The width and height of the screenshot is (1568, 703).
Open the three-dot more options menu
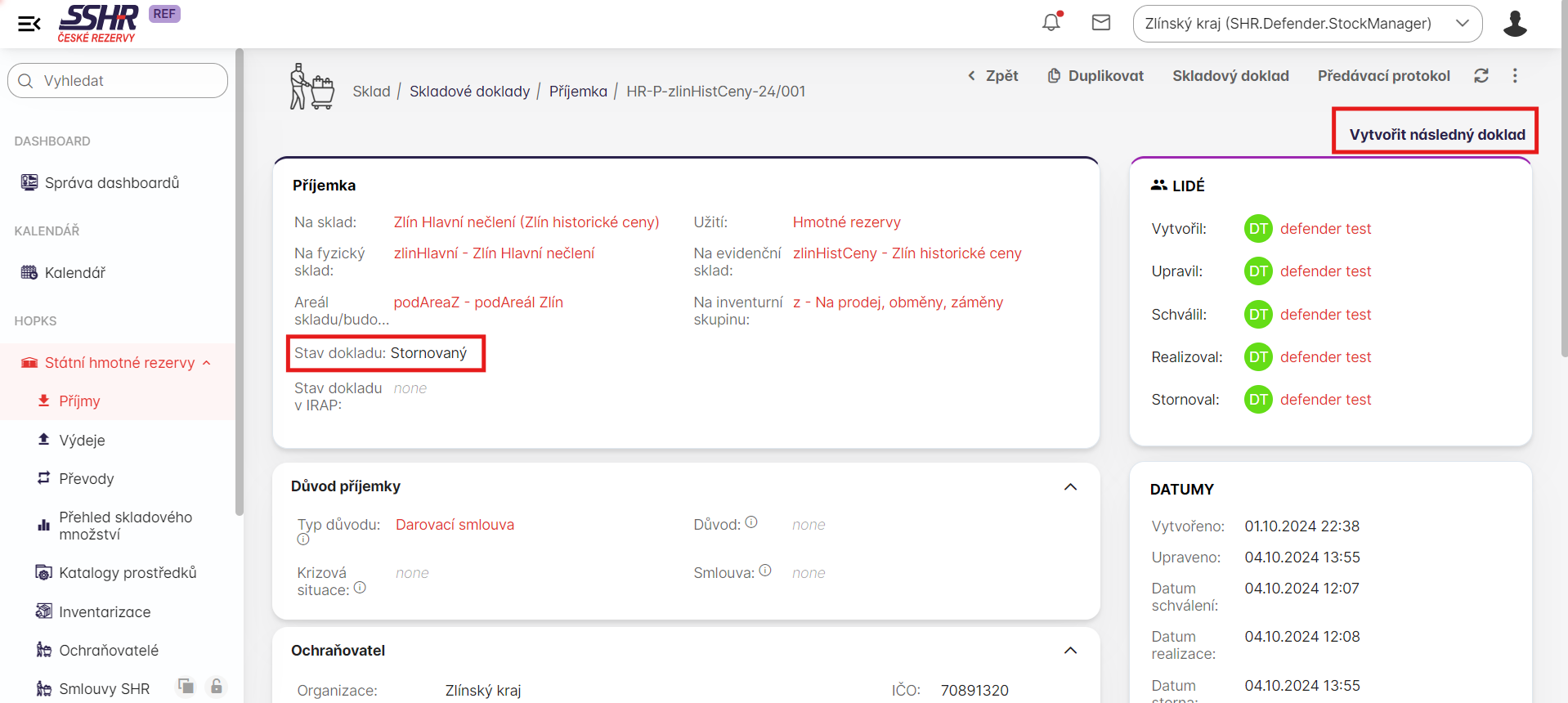(1515, 76)
